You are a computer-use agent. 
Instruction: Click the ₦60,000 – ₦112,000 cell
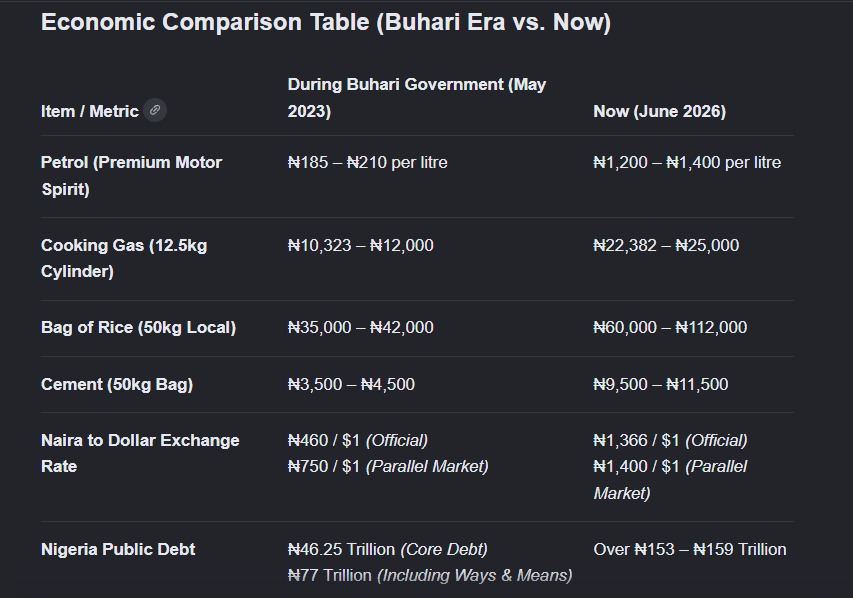coord(670,327)
